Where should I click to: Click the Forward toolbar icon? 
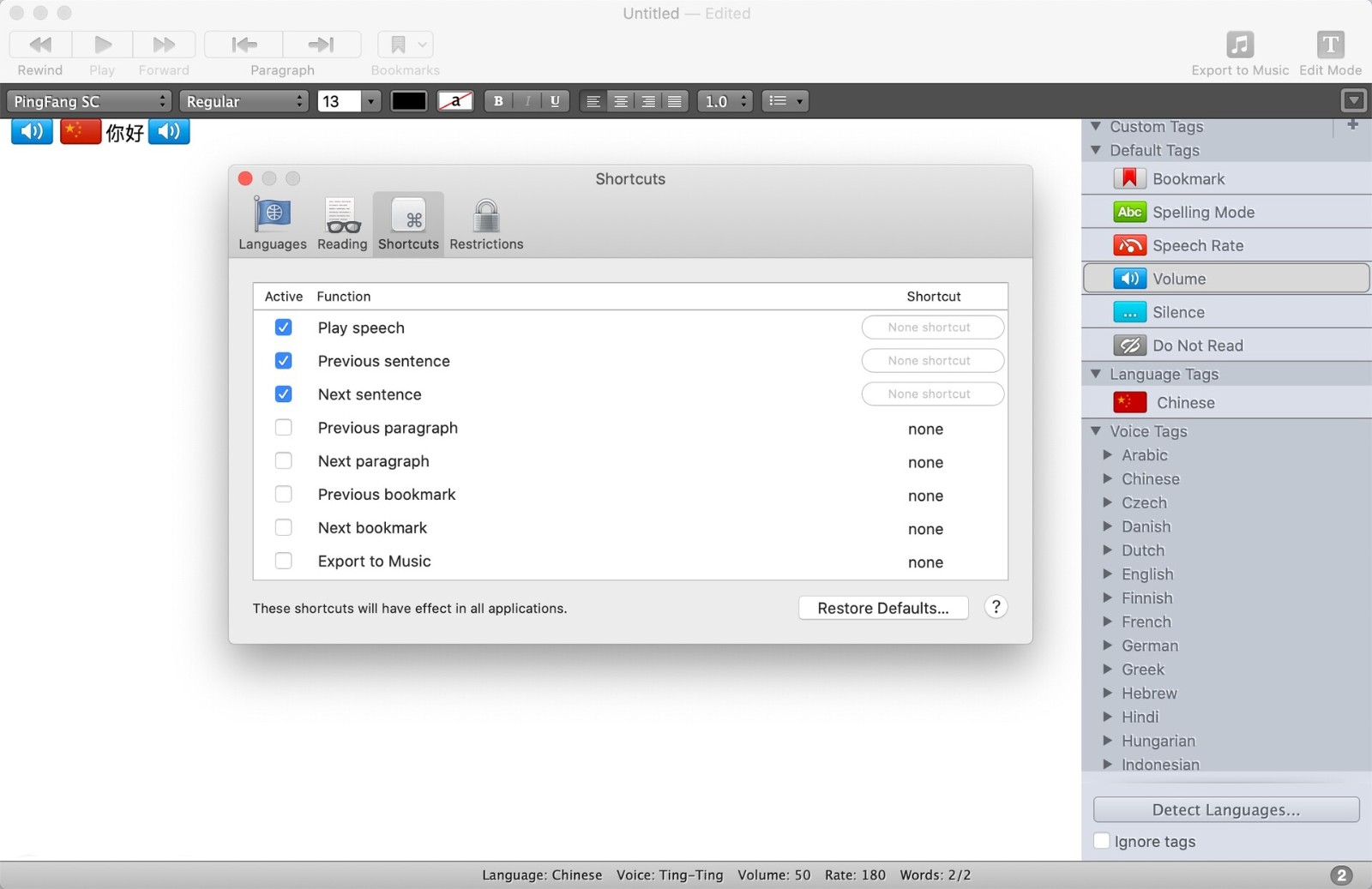(x=164, y=45)
